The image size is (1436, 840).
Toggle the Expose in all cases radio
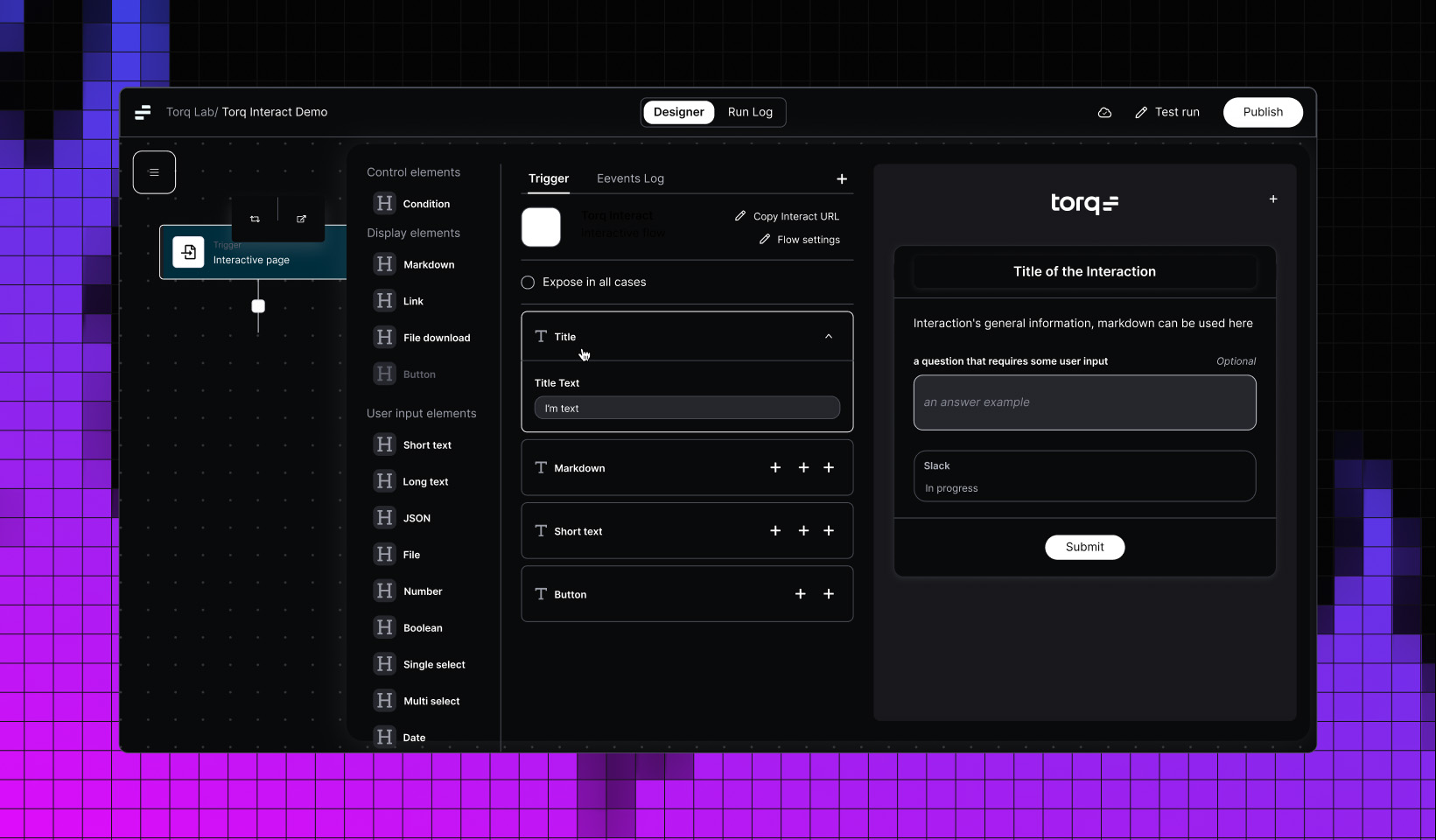click(528, 282)
